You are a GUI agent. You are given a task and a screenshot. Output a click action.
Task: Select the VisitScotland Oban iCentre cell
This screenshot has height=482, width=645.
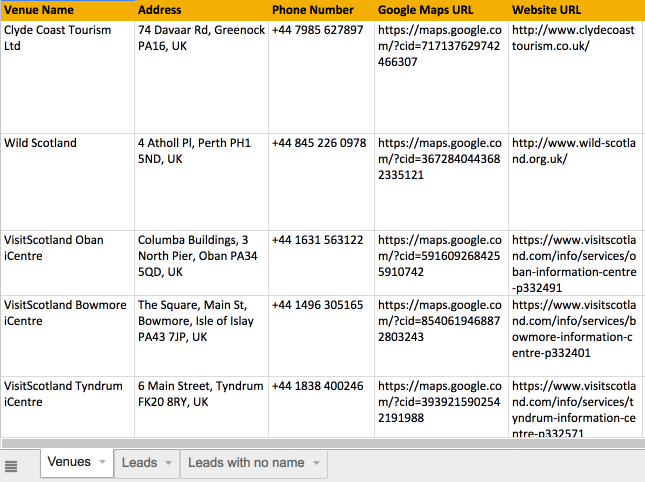pos(67,263)
